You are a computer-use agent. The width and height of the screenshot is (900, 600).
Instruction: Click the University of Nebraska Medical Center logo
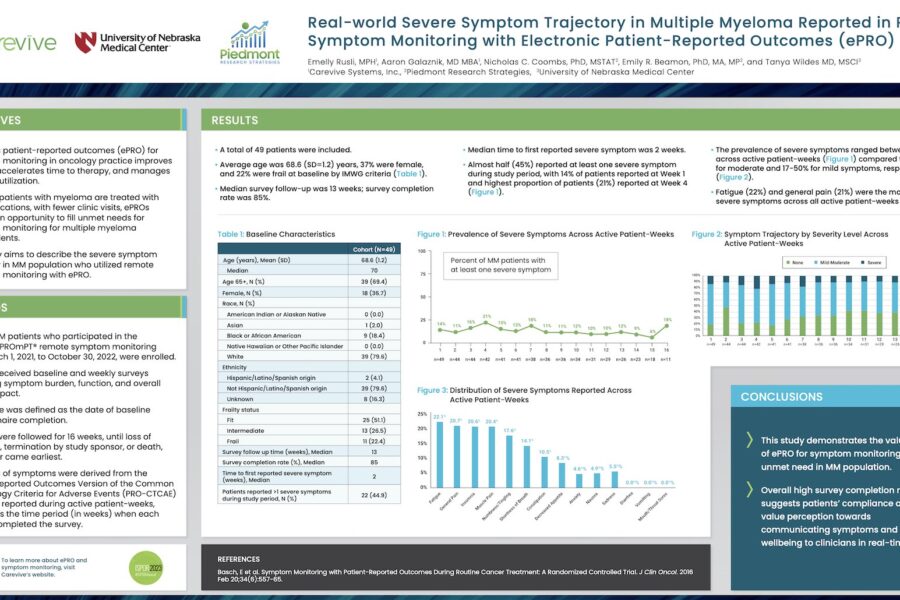pos(137,43)
